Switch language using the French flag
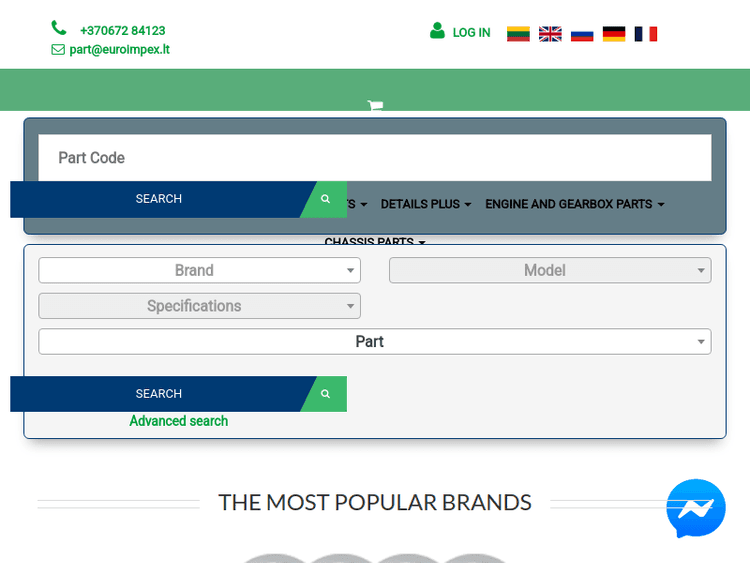 (646, 33)
